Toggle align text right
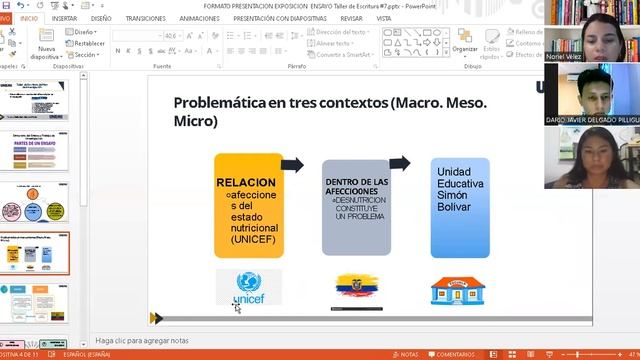 252,51
